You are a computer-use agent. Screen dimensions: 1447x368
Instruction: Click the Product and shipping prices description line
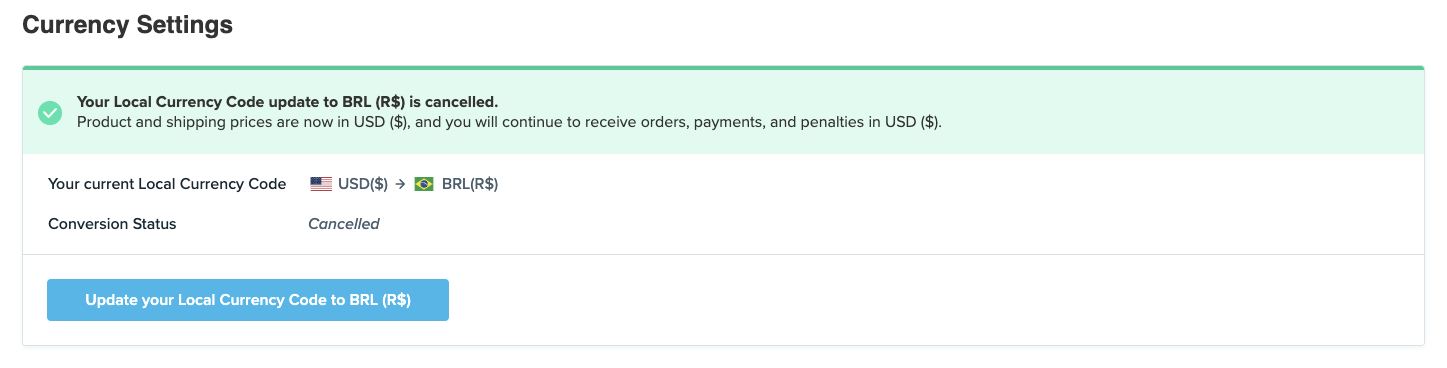click(509, 122)
